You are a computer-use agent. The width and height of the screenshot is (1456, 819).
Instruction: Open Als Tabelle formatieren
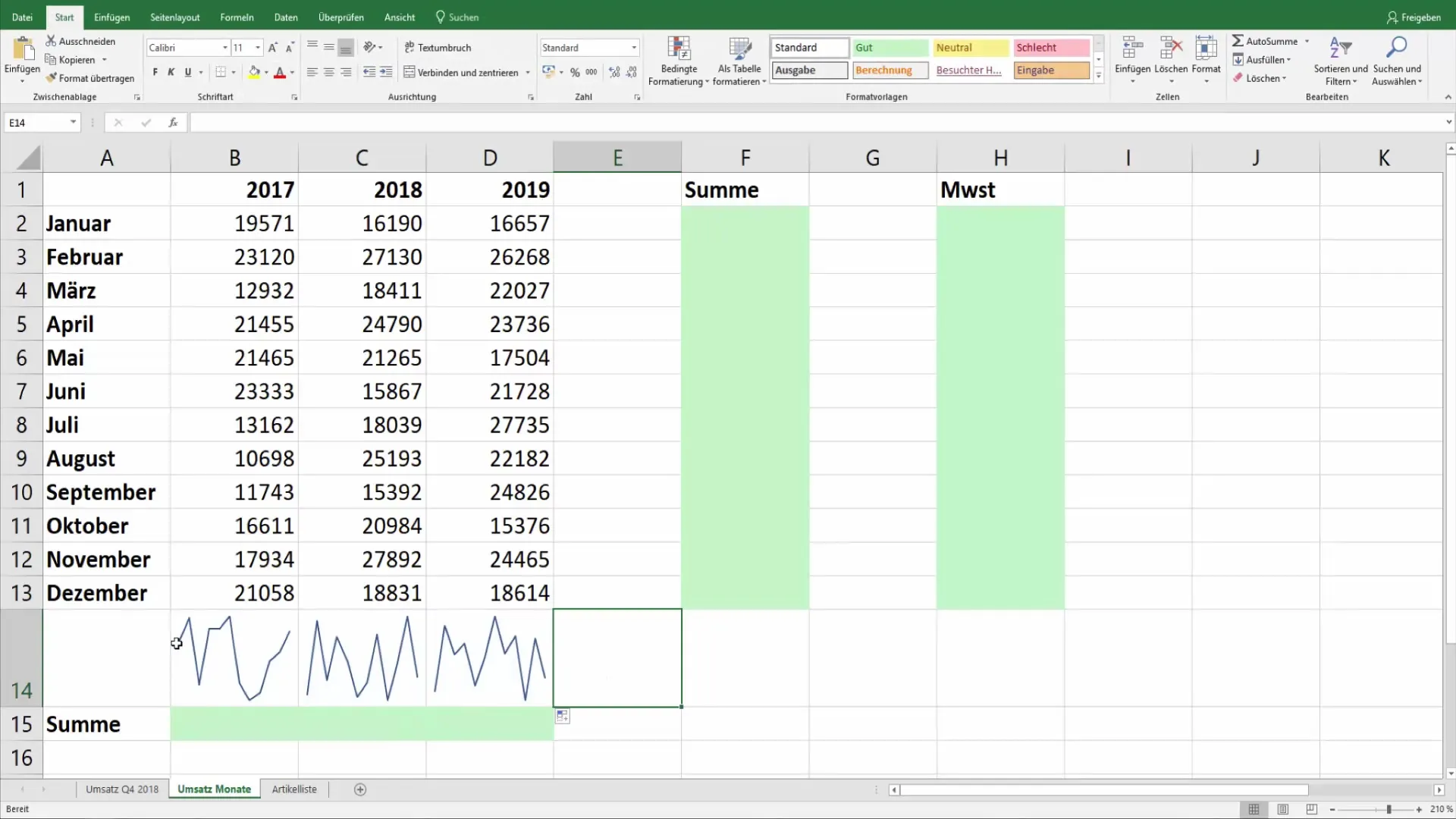click(739, 61)
